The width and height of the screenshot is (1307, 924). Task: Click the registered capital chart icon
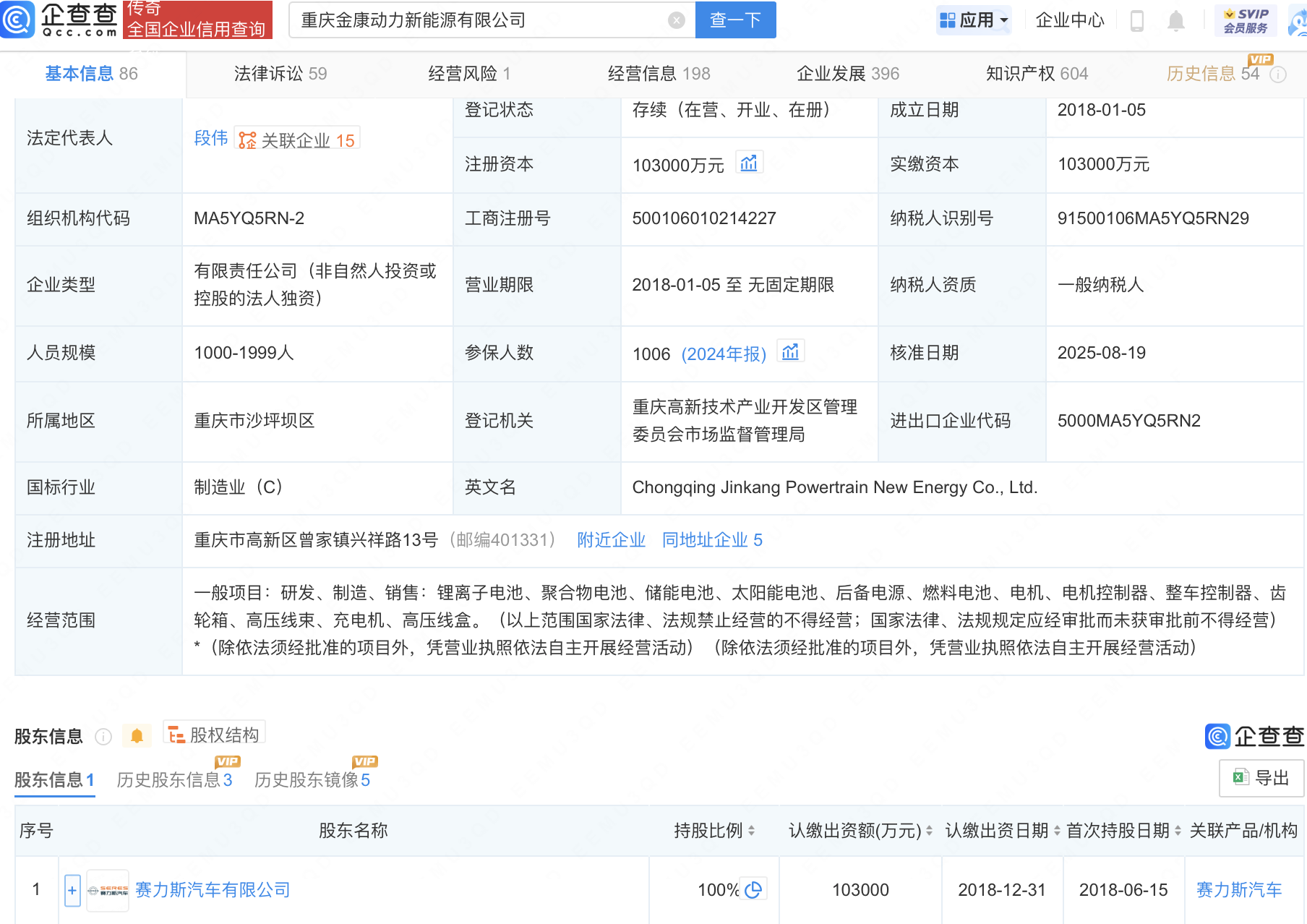(749, 163)
